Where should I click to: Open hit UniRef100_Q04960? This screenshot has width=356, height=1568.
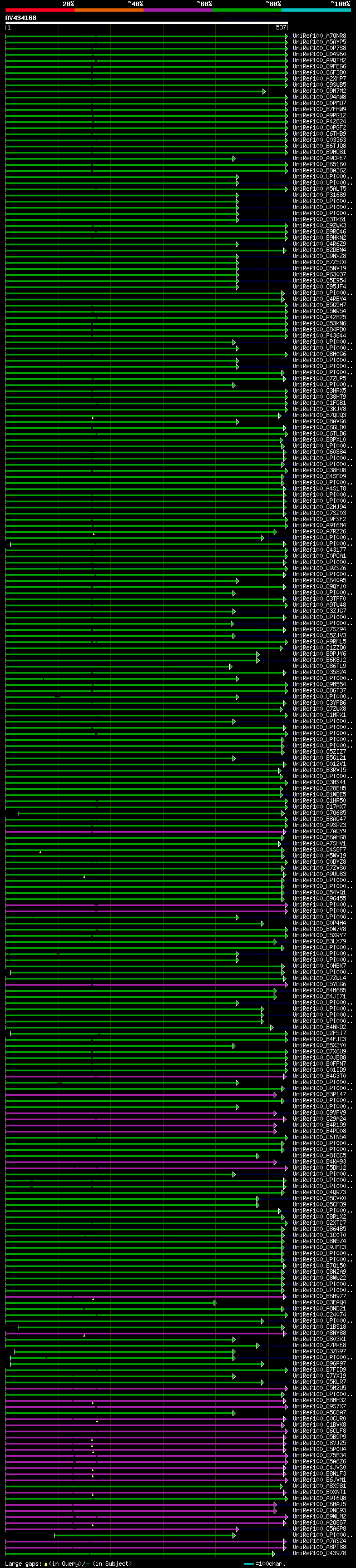pos(319,54)
